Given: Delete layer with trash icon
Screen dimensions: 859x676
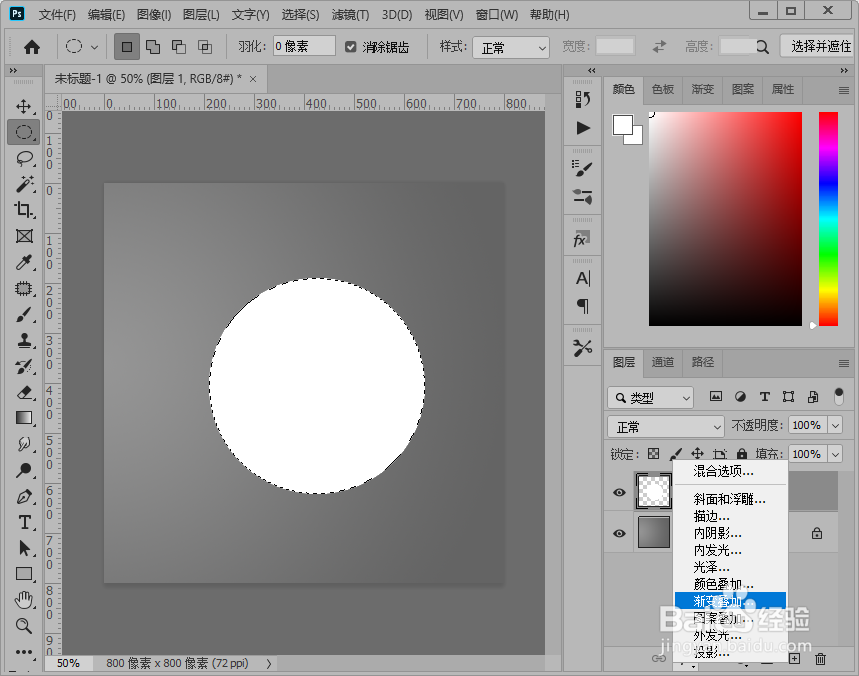Looking at the screenshot, I should pyautogui.click(x=820, y=658).
